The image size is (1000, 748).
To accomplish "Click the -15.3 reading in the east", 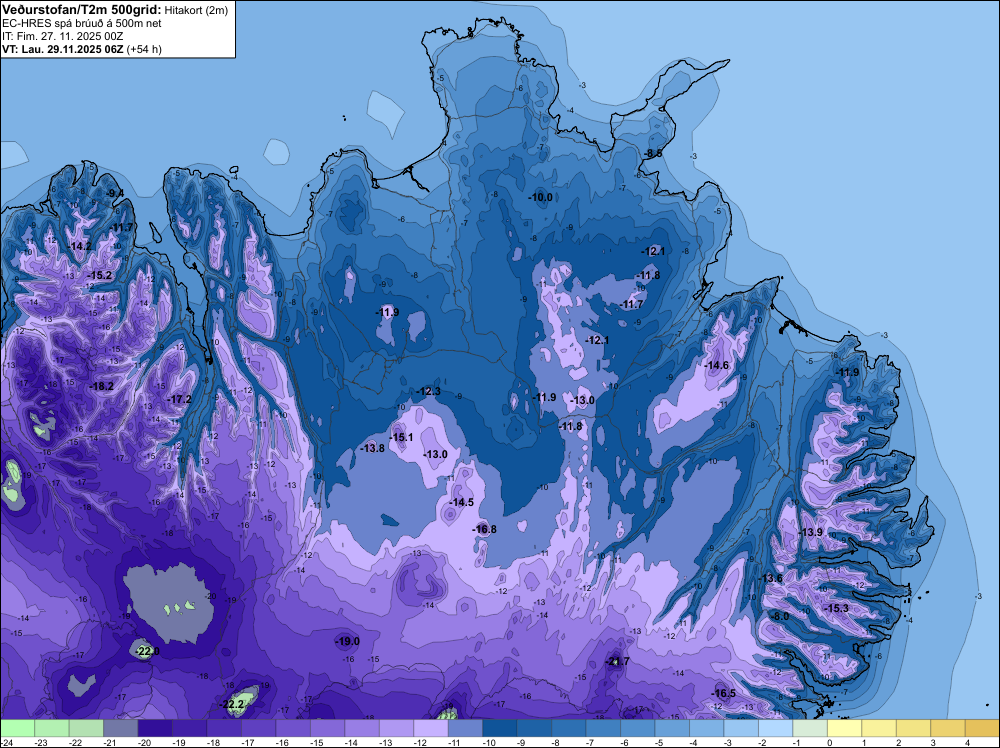I will coord(836,608).
